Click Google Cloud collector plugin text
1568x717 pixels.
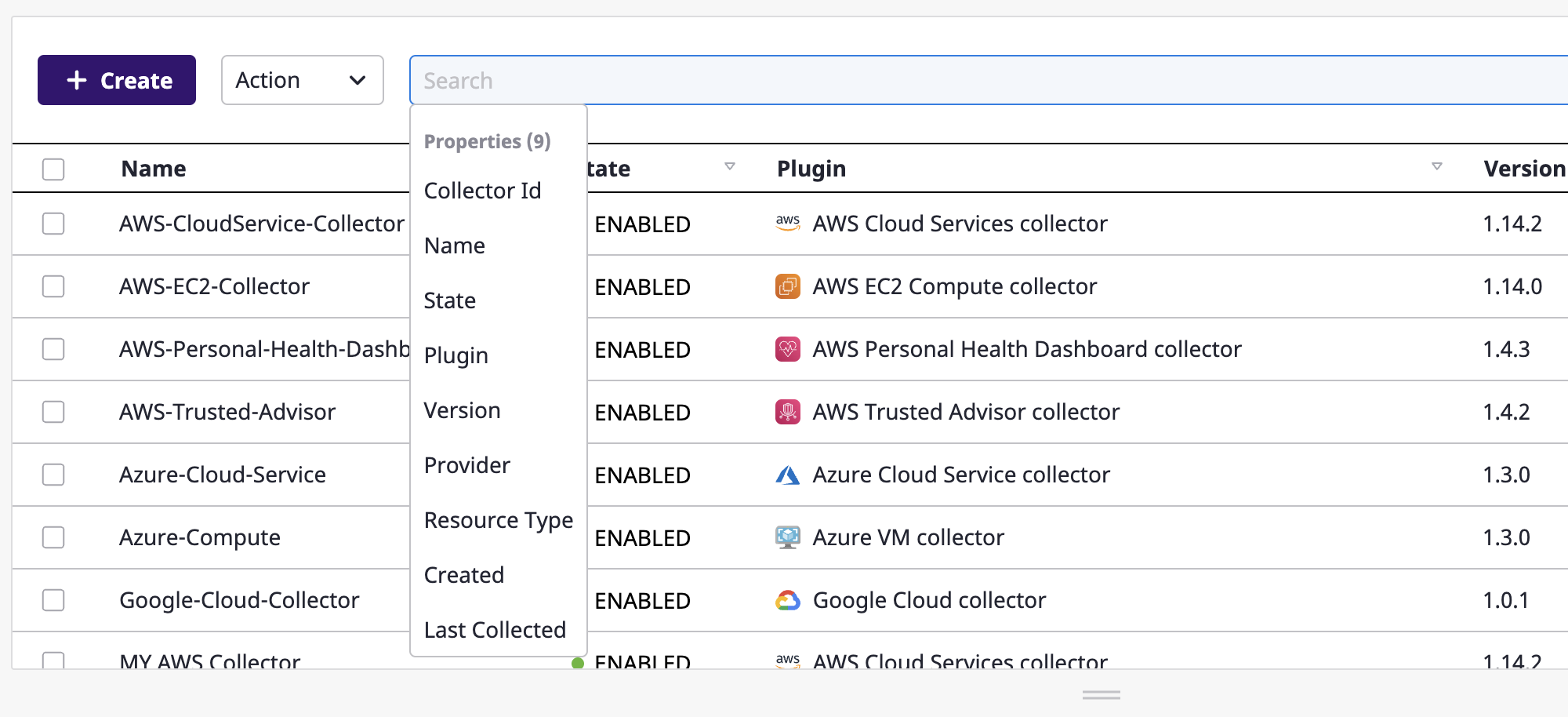point(930,600)
